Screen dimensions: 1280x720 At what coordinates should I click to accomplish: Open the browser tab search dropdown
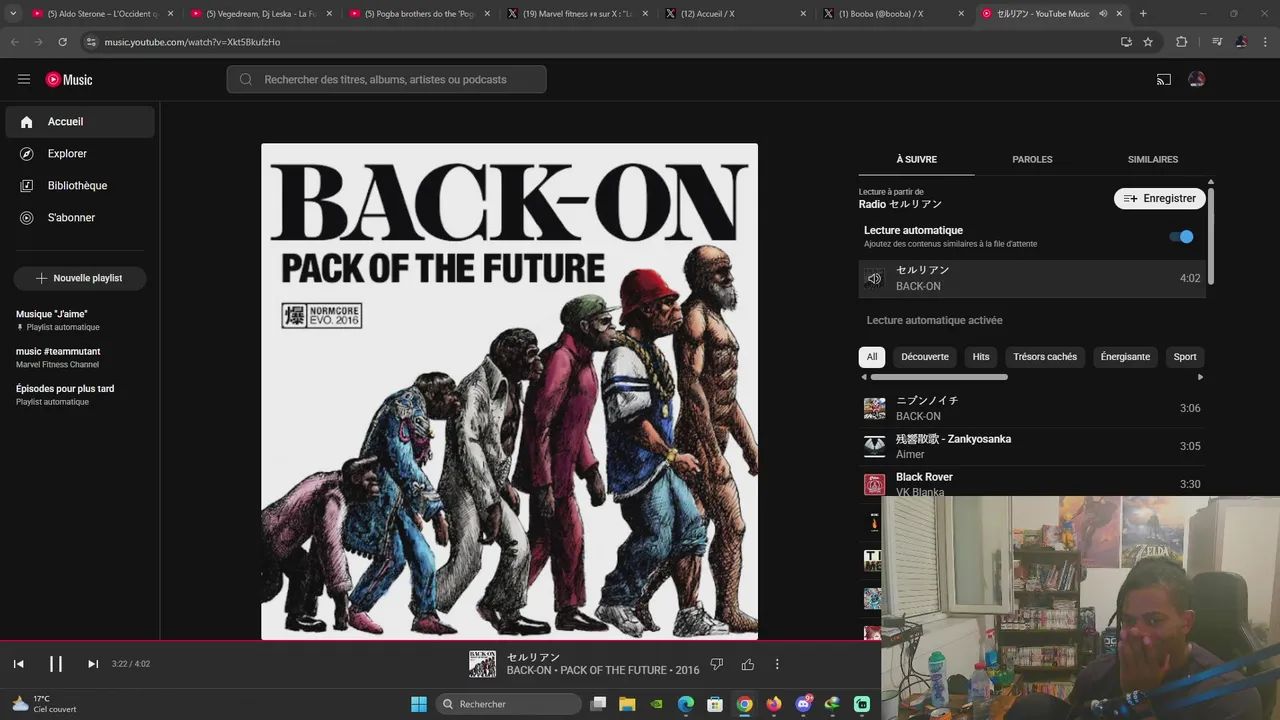coord(13,14)
